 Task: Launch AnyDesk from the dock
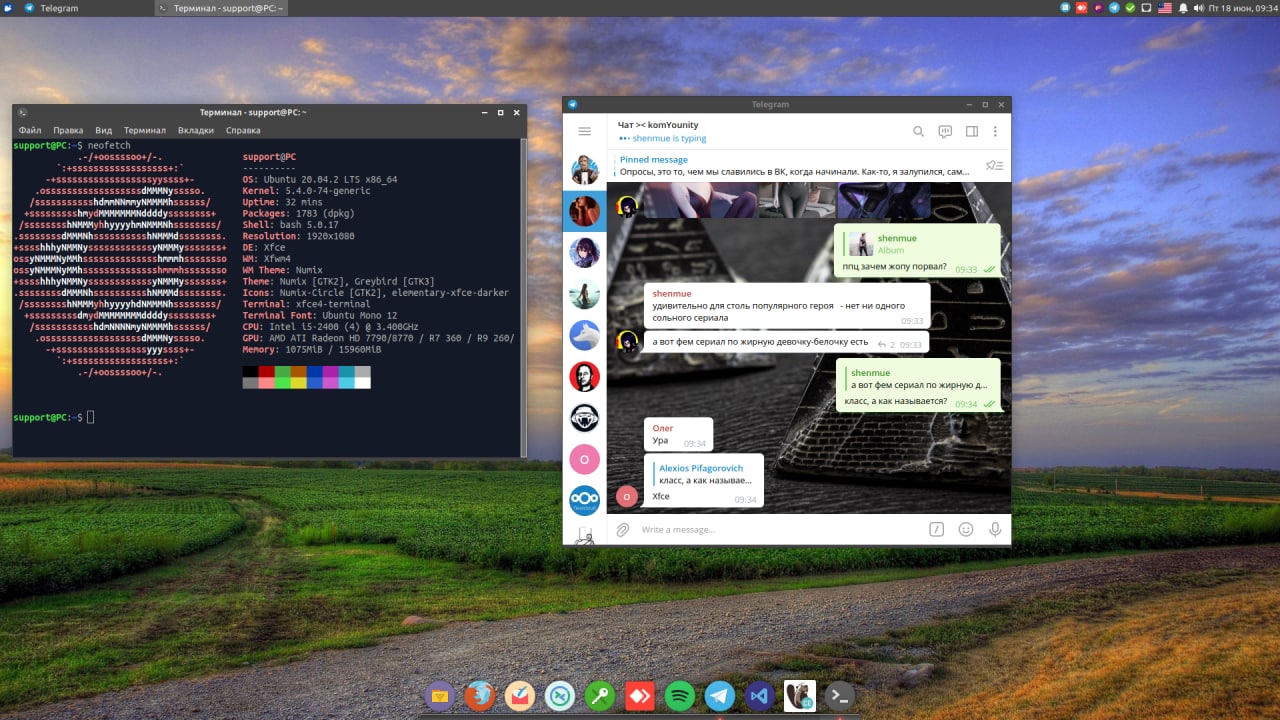point(639,695)
